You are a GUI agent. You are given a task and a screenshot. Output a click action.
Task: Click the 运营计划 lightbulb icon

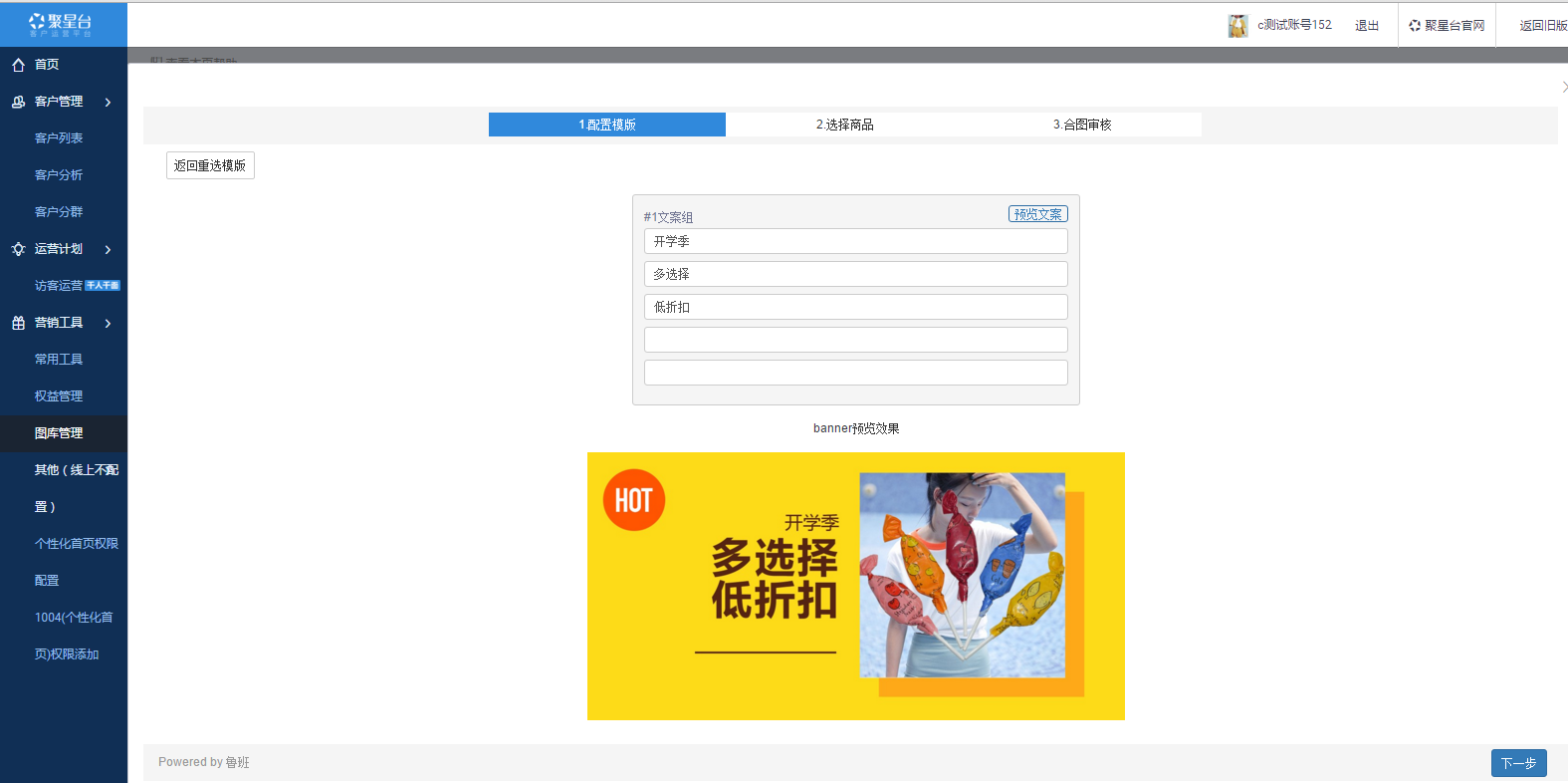[18, 249]
